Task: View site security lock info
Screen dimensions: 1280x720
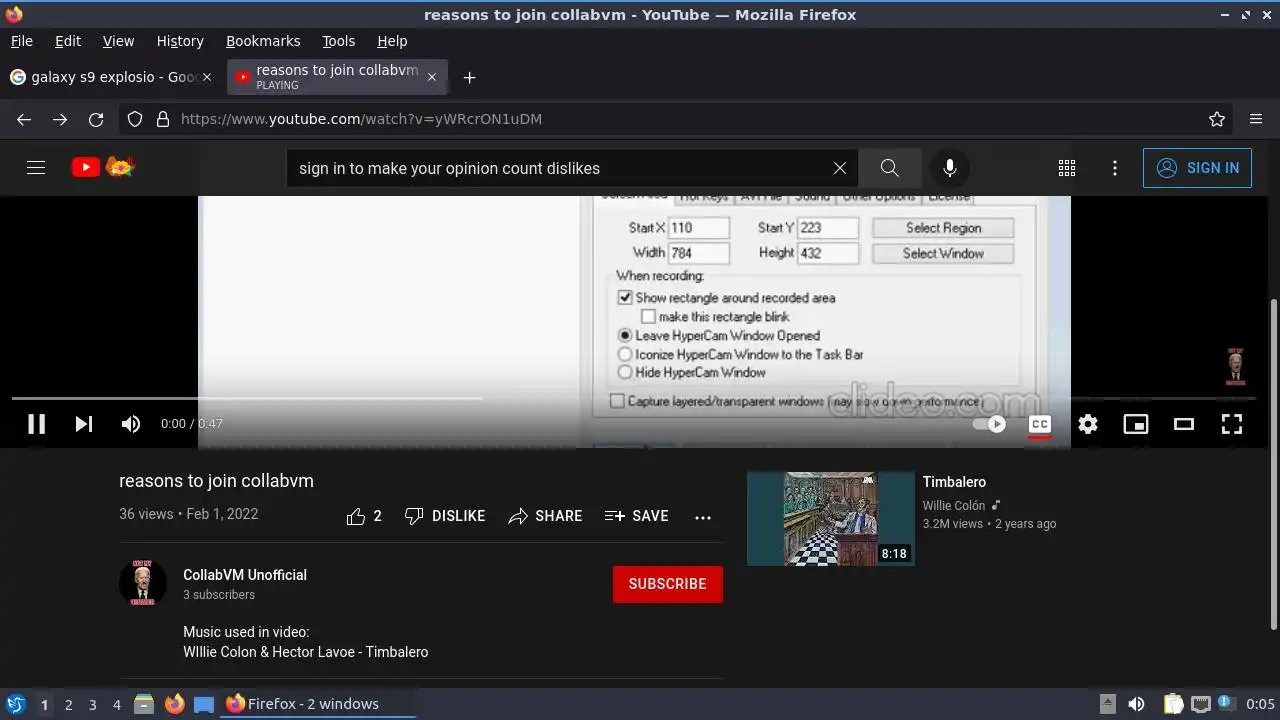Action: click(163, 119)
